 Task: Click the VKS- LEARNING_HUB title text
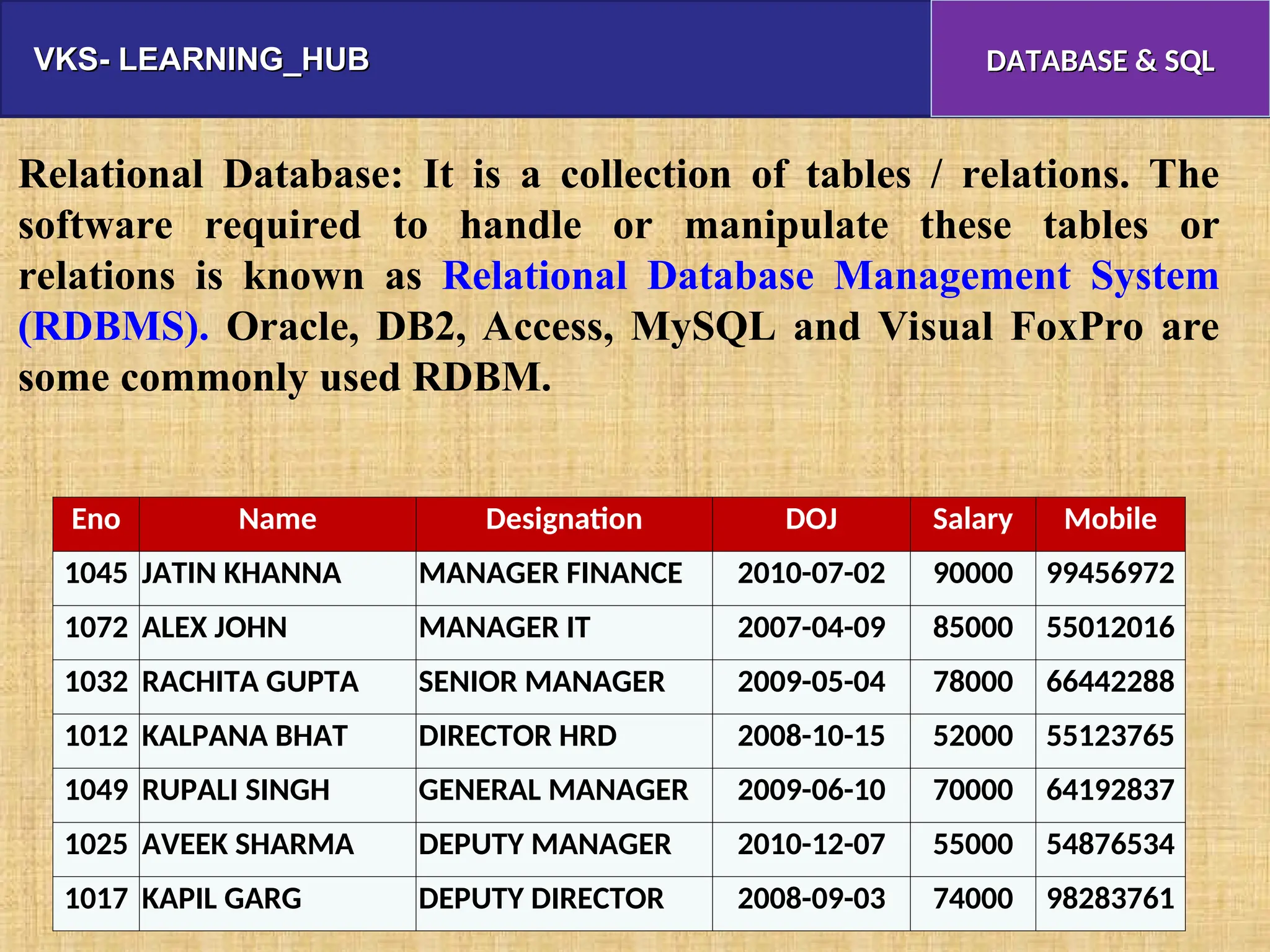202,60
